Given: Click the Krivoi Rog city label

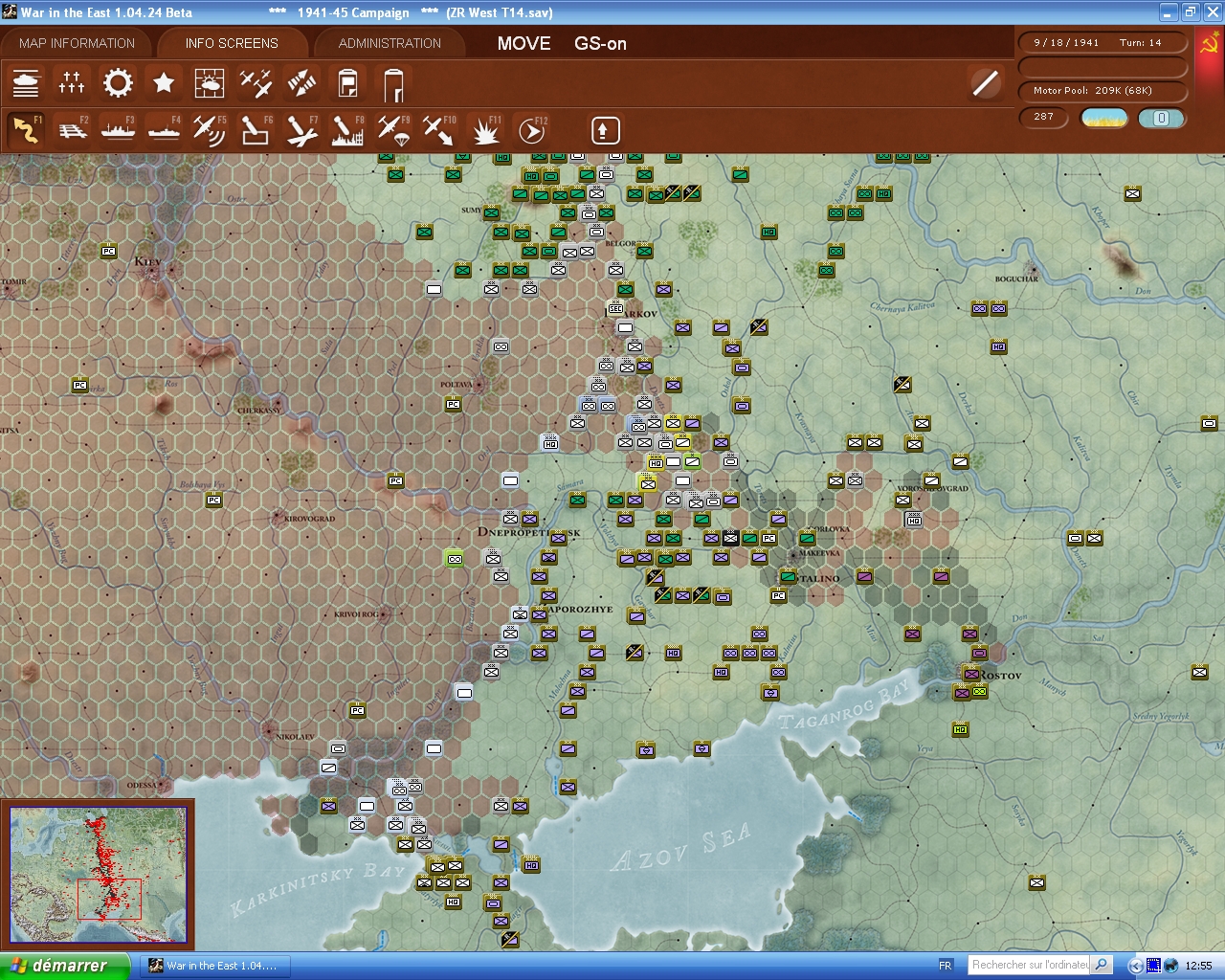Looking at the screenshot, I should pos(356,614).
